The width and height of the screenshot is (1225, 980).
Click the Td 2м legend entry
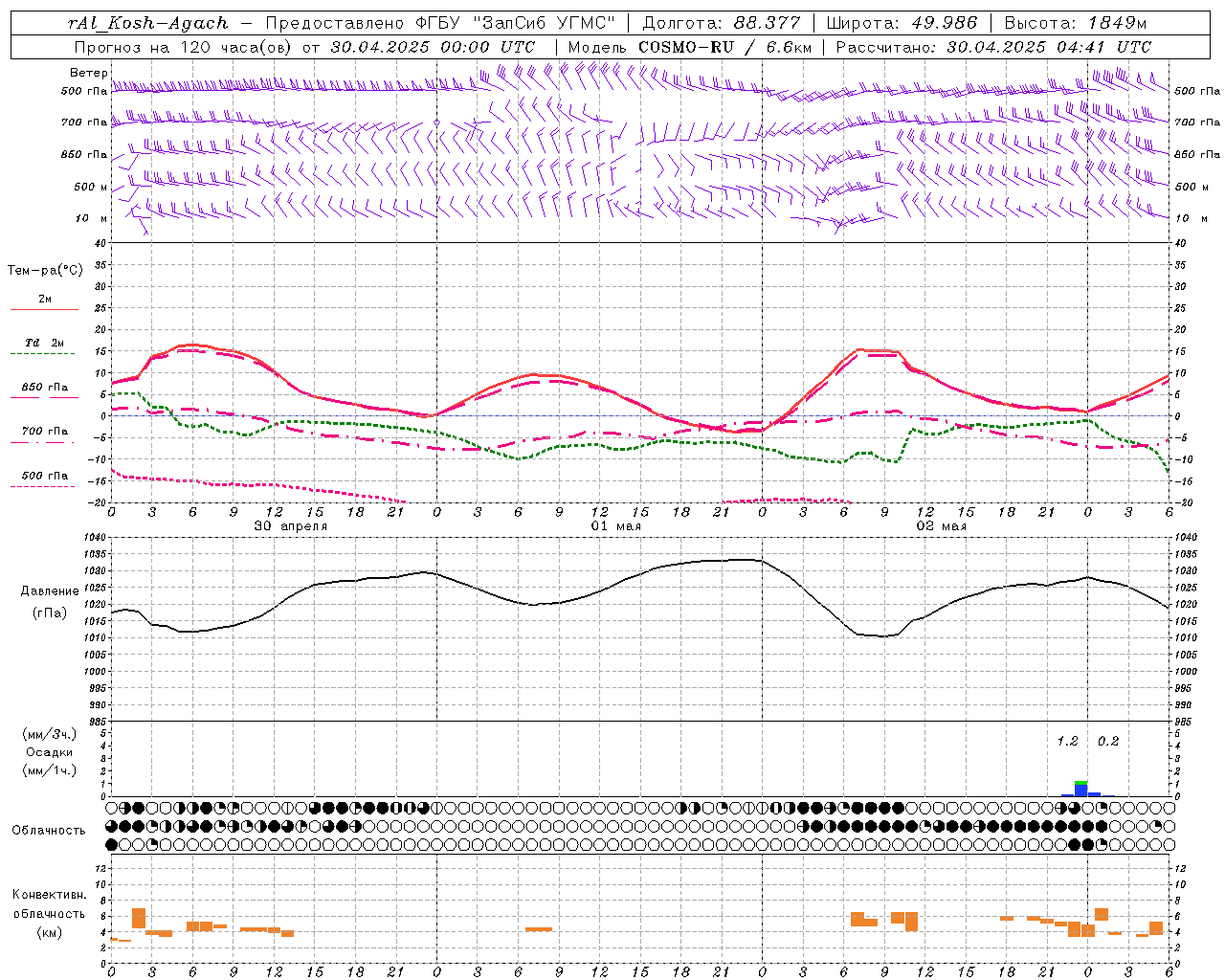click(45, 343)
